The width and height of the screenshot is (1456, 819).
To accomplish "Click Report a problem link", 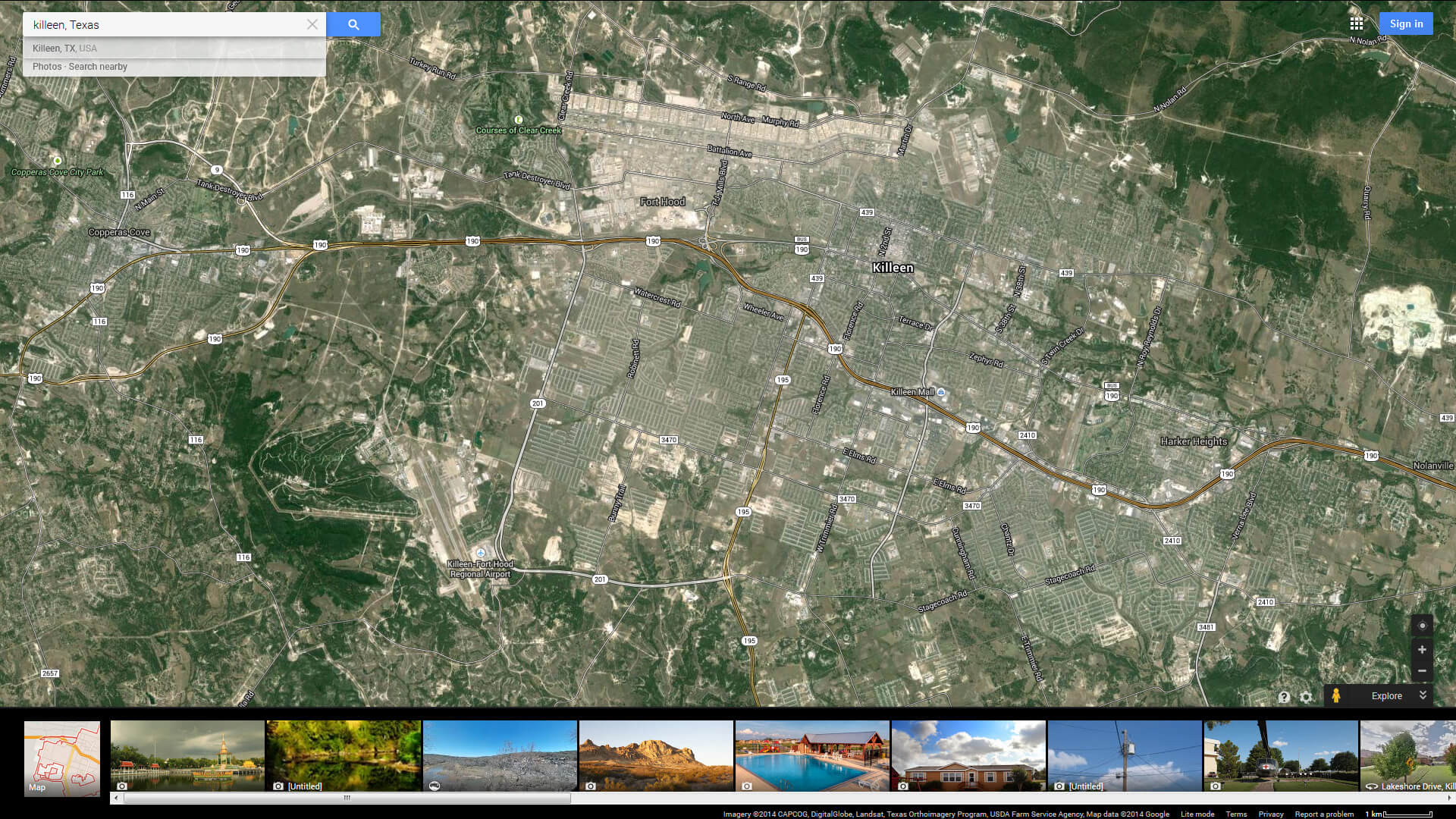I will click(x=1324, y=814).
